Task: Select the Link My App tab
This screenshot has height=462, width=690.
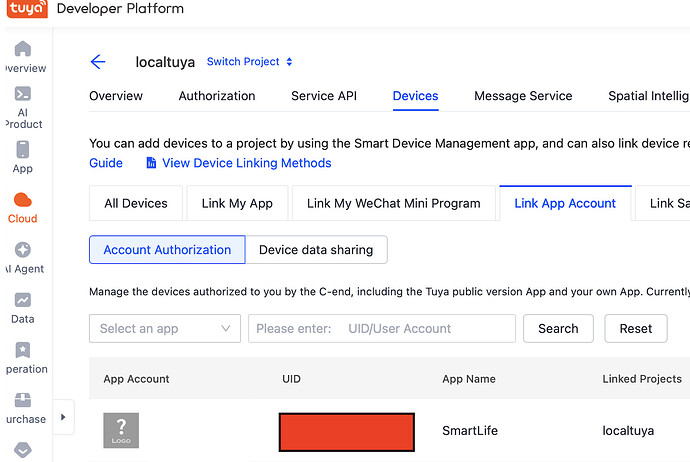Action: coord(237,203)
